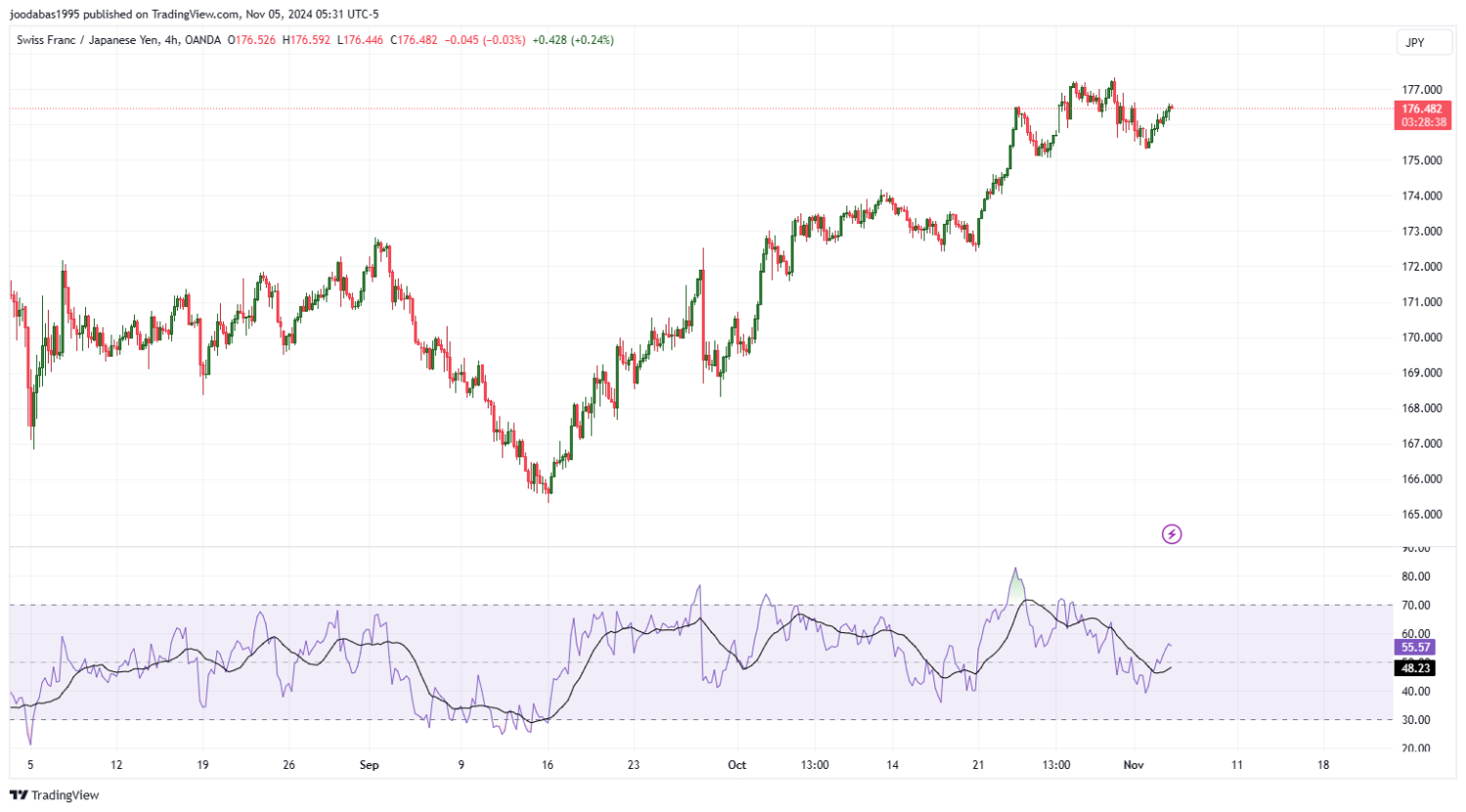Viewport: 1466px width, 812px height.
Task: Click the high value H176.592
Action: coord(306,40)
